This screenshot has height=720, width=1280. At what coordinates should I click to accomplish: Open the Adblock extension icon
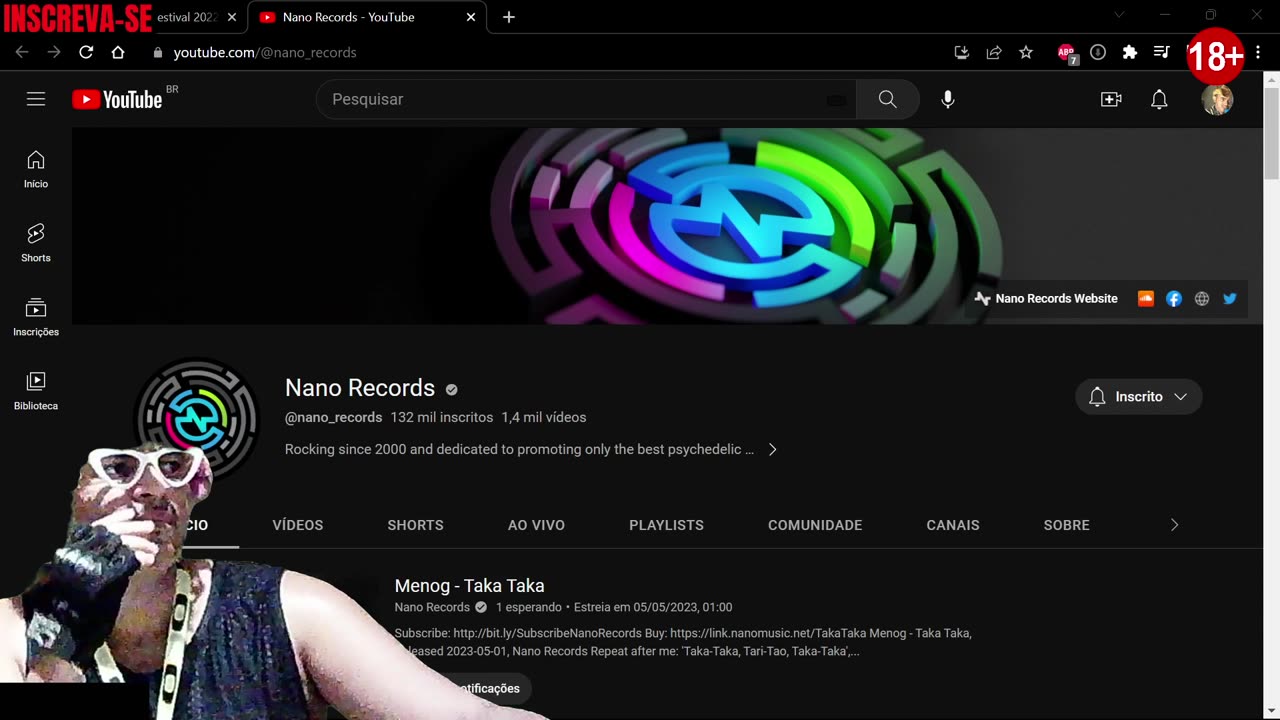[x=1067, y=53]
